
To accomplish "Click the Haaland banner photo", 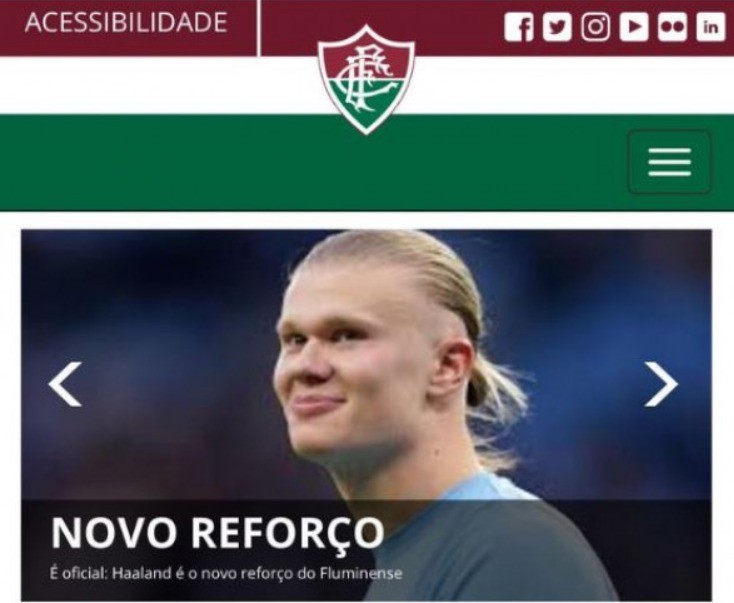I will tap(367, 365).
